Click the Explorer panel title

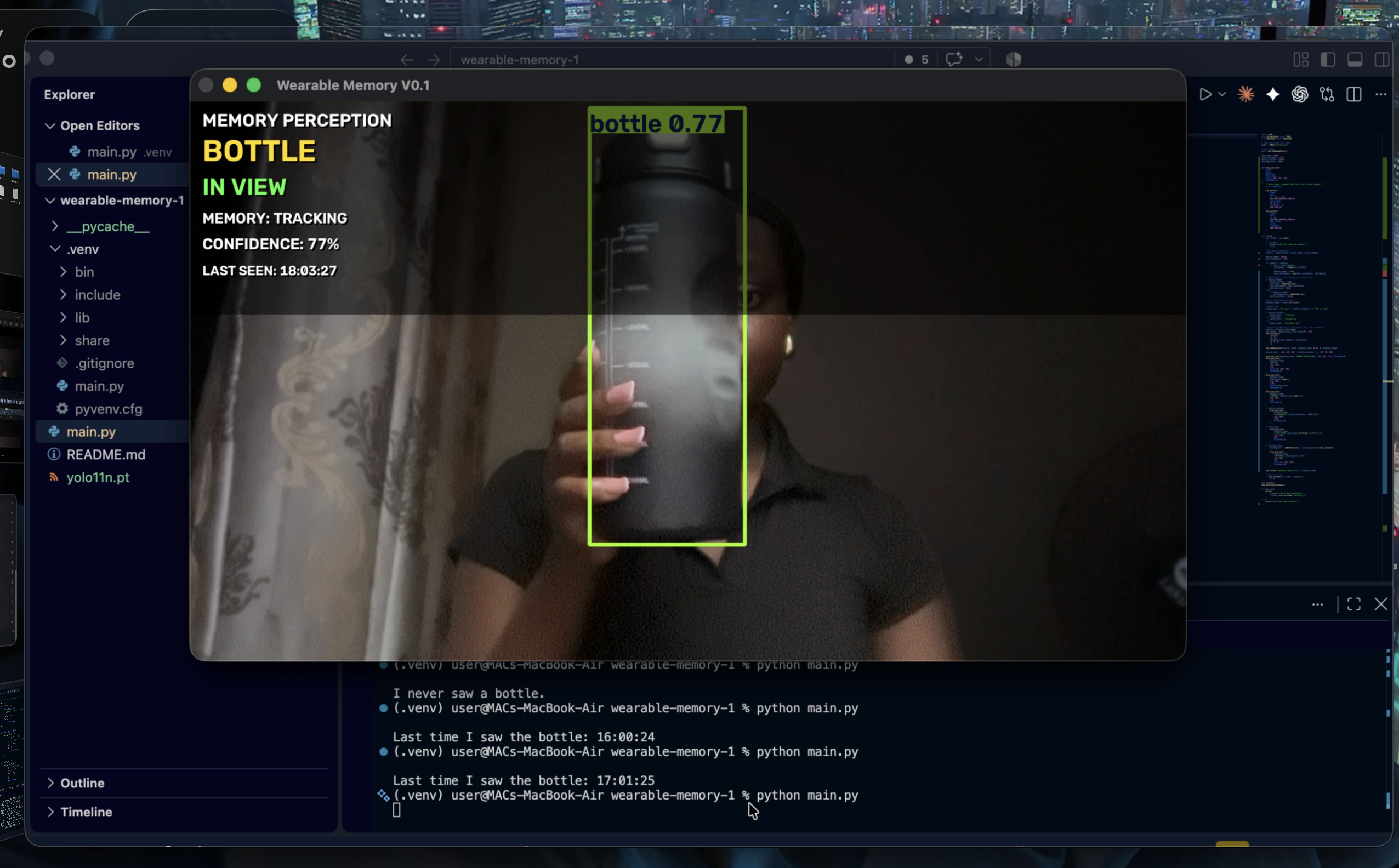(x=70, y=95)
